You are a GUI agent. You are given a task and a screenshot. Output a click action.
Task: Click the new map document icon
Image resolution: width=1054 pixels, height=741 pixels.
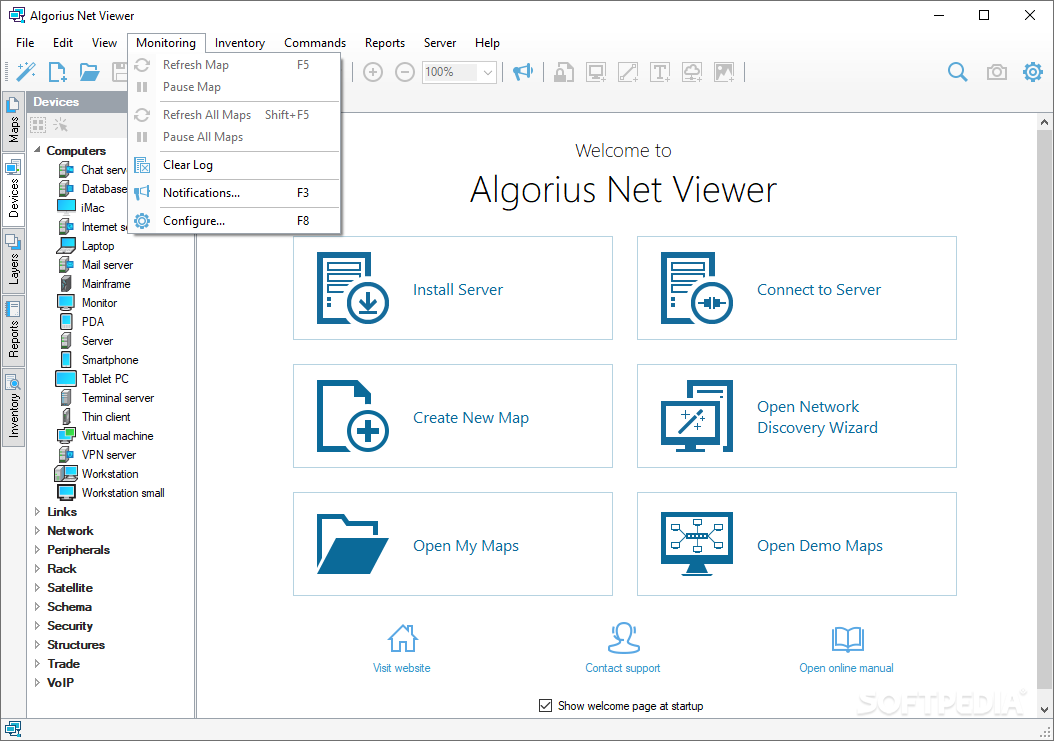58,72
